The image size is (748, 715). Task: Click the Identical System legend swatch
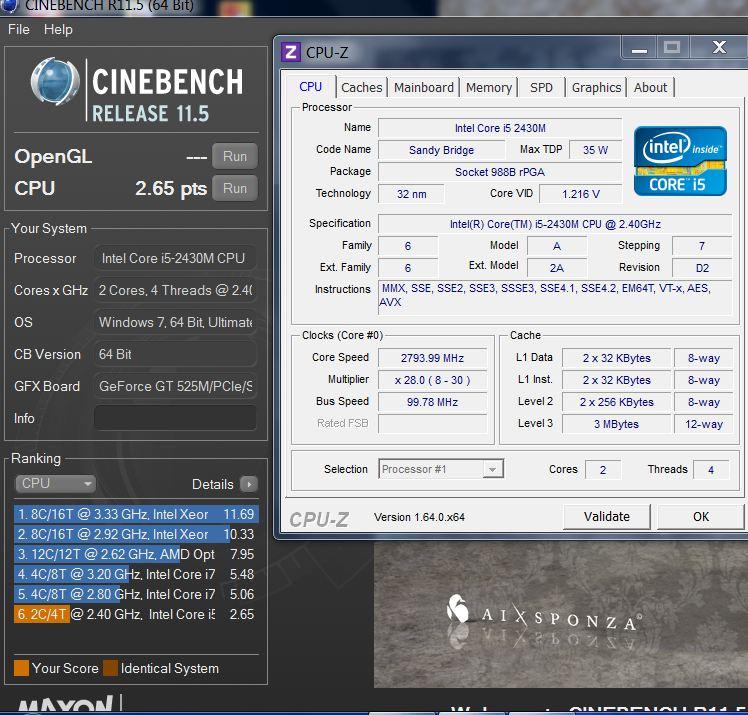point(111,668)
